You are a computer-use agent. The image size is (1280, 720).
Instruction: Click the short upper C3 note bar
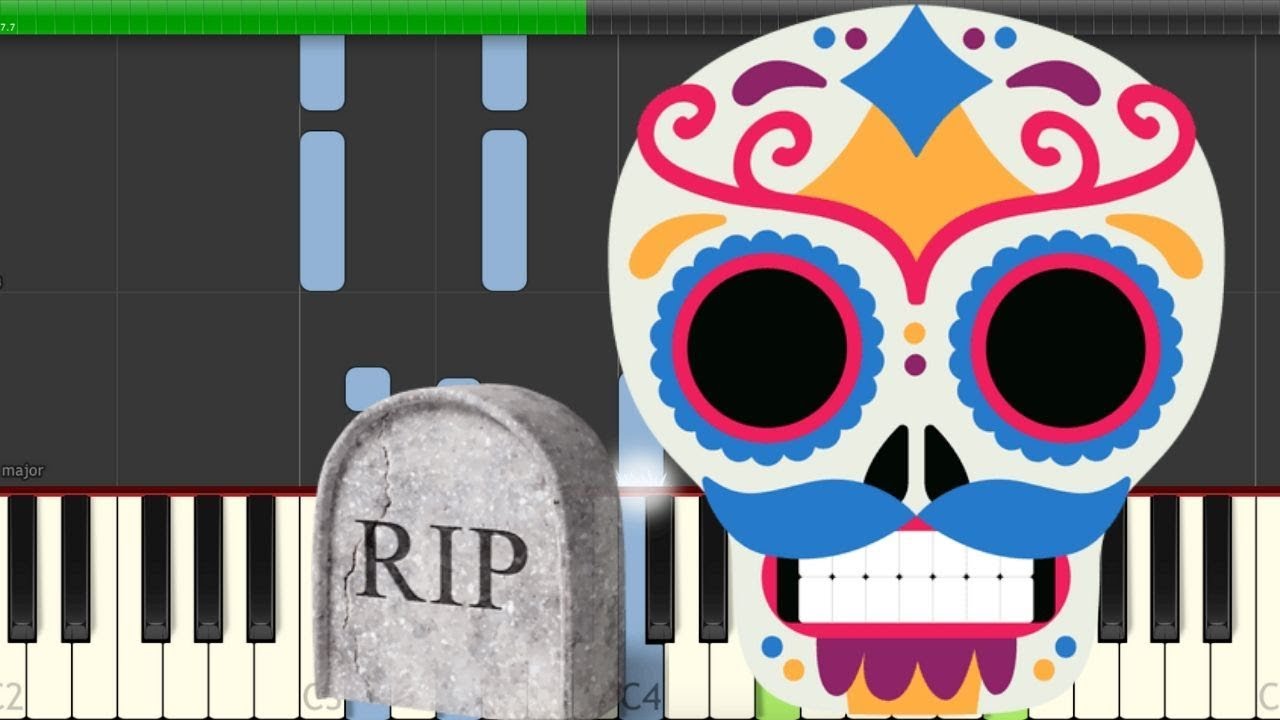coord(322,72)
